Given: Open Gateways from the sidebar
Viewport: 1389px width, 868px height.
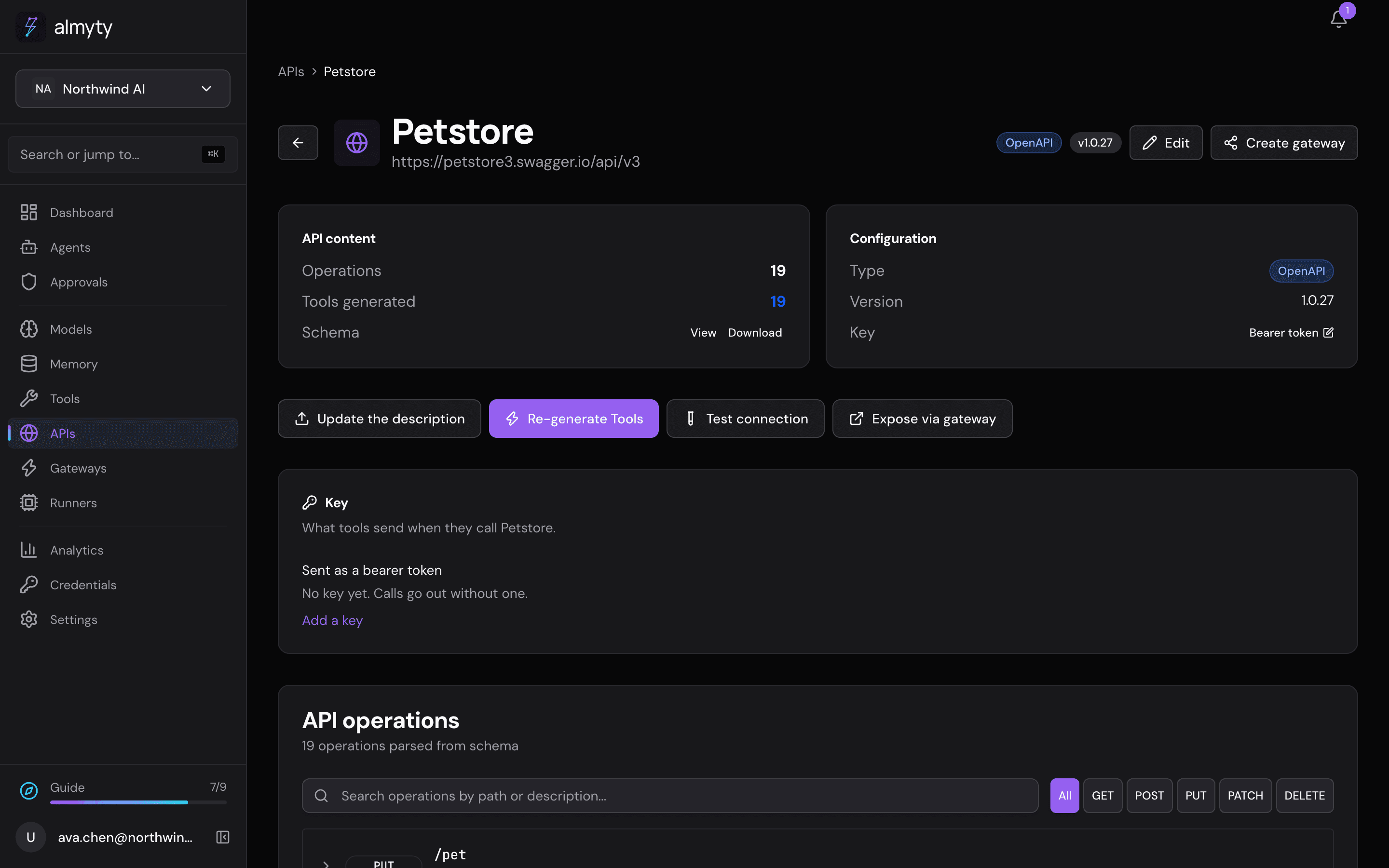Looking at the screenshot, I should tap(123, 468).
